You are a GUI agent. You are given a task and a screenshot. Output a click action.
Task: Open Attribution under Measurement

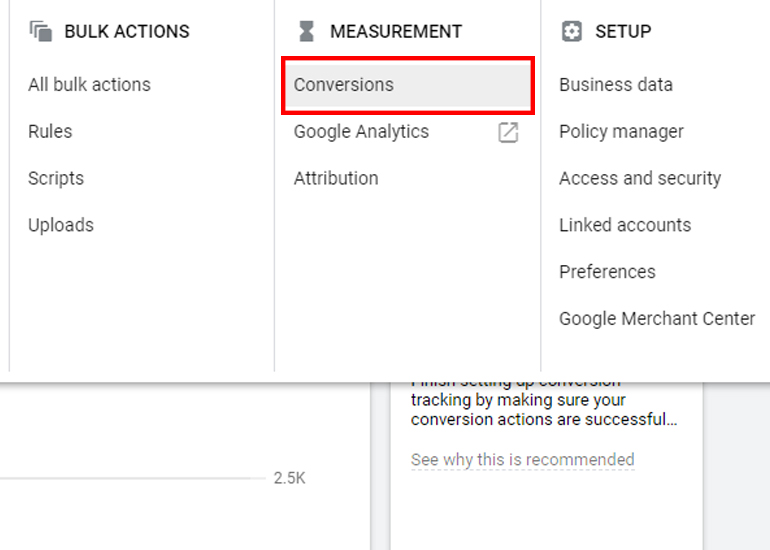point(336,178)
